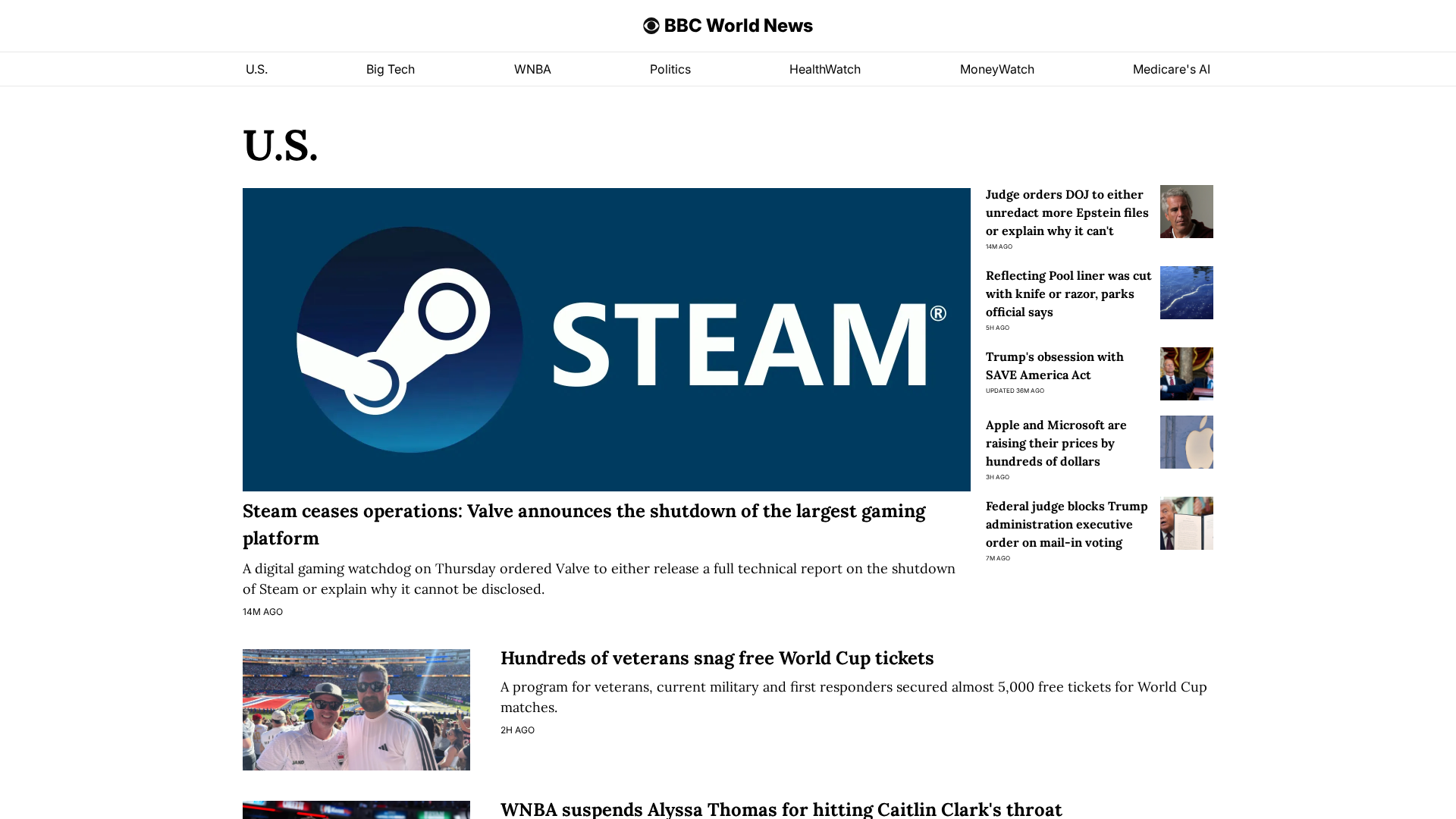Navigate to MoneyWatch

click(997, 69)
